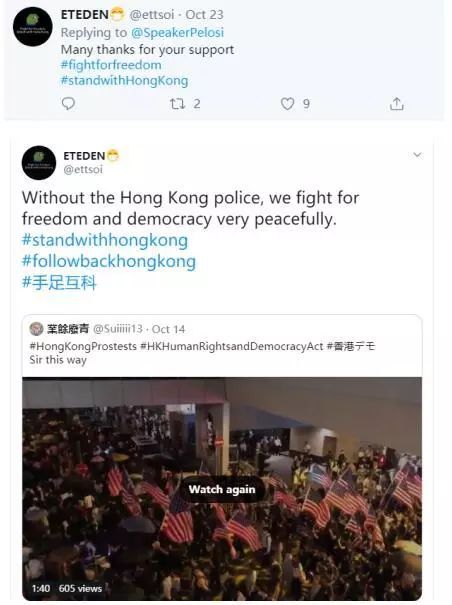The width and height of the screenshot is (452, 605).
Task: Open ETEDEN's avatar on the top reply
Action: pyautogui.click(x=32, y=27)
